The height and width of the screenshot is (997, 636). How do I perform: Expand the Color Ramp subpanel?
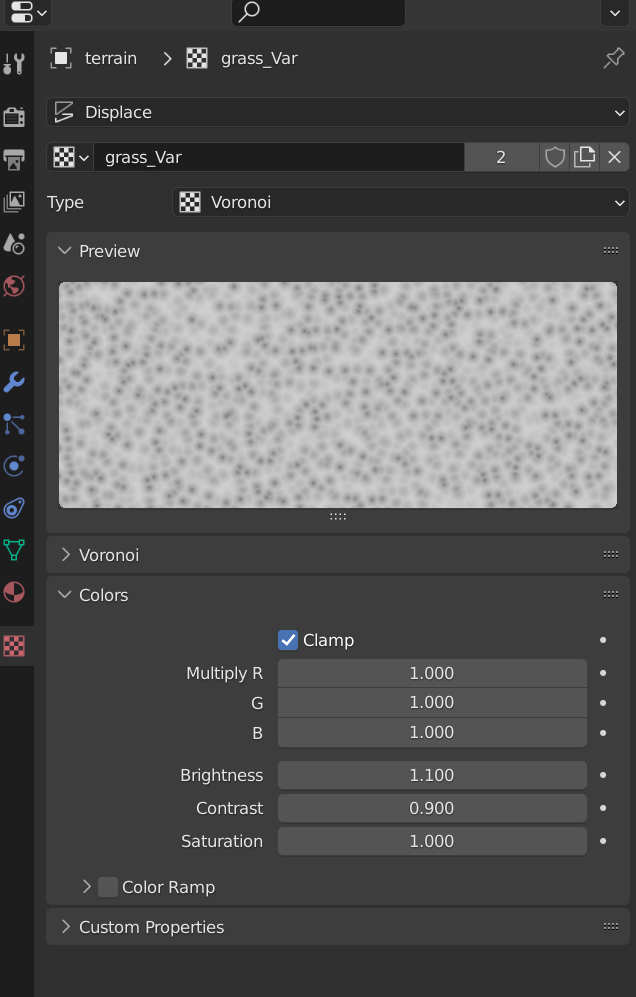point(86,887)
